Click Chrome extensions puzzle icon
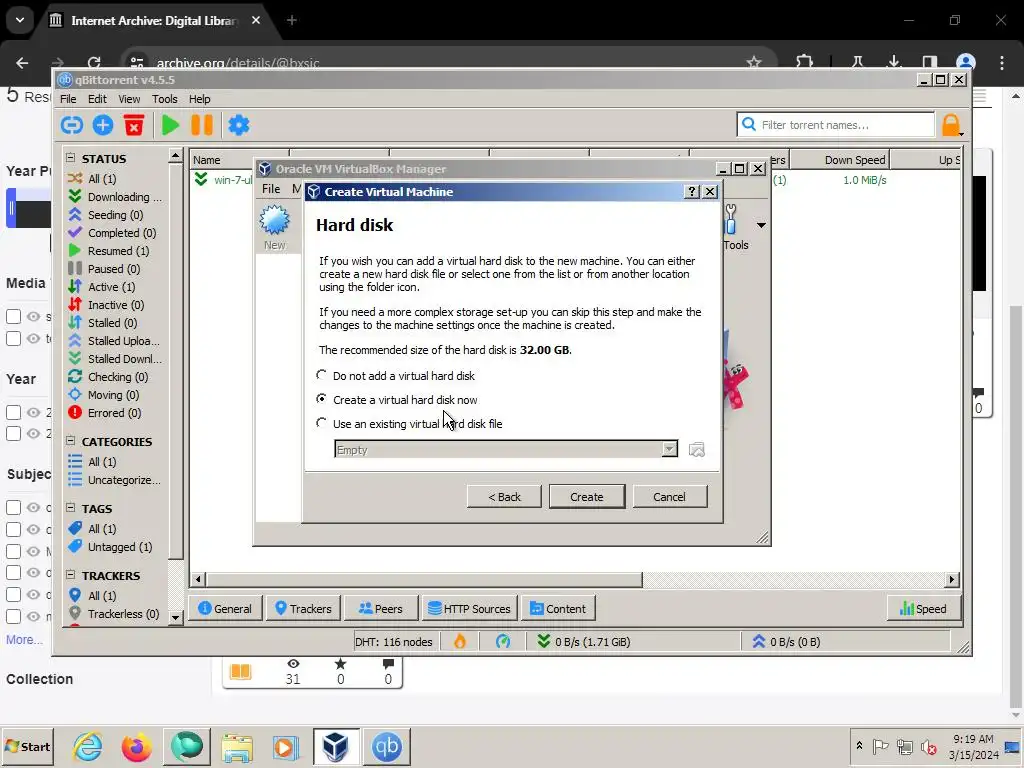The width and height of the screenshot is (1024, 768). coord(805,63)
